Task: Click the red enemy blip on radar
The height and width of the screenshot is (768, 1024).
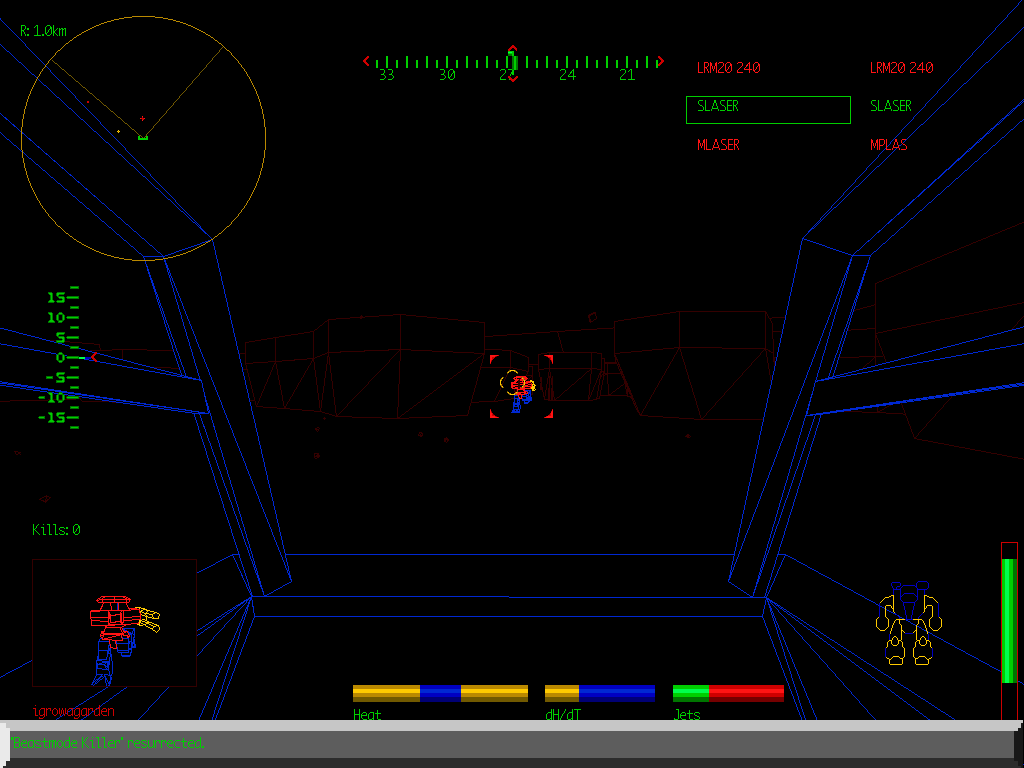Action: pyautogui.click(x=142, y=118)
